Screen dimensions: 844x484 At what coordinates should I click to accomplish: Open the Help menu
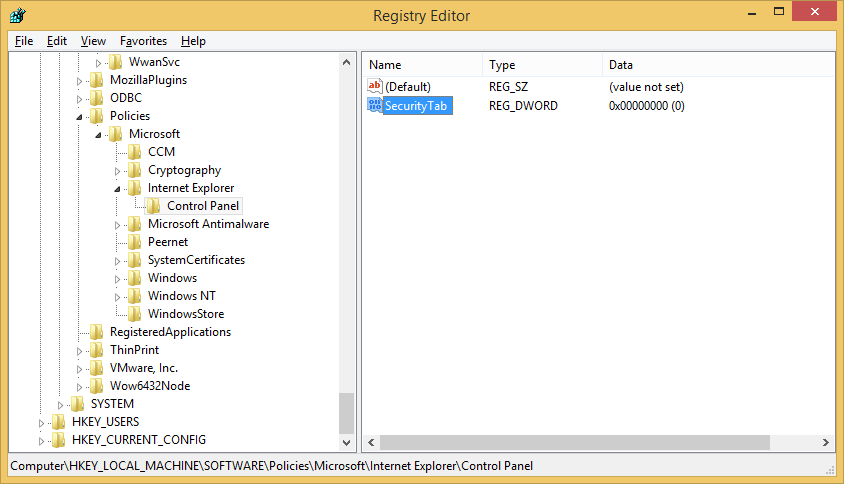click(x=193, y=41)
